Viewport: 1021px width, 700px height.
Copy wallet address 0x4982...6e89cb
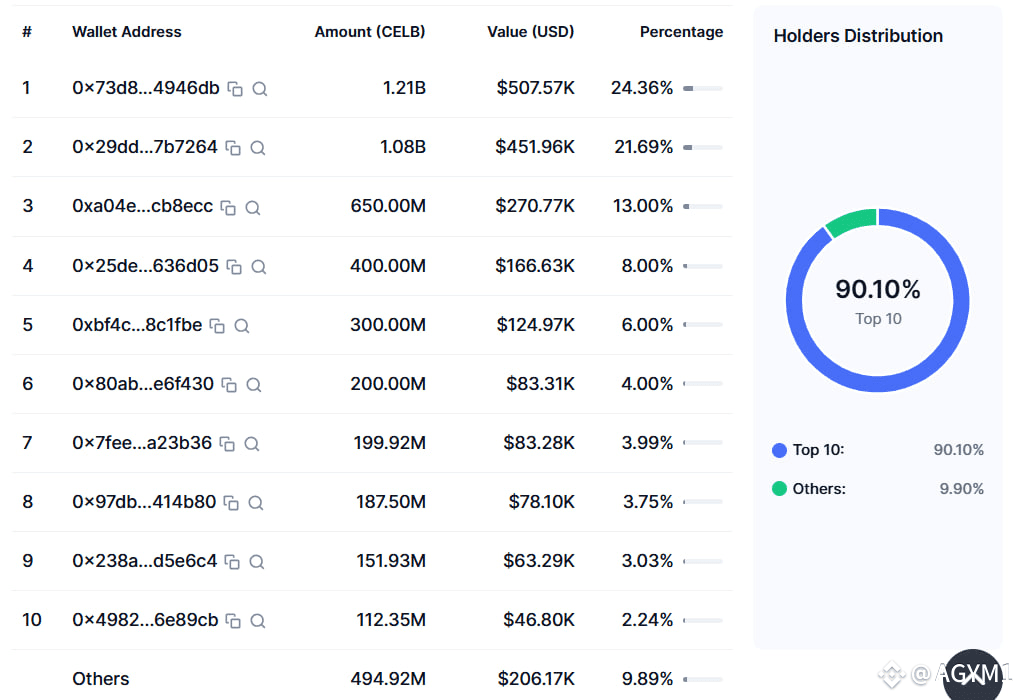pyautogui.click(x=233, y=621)
